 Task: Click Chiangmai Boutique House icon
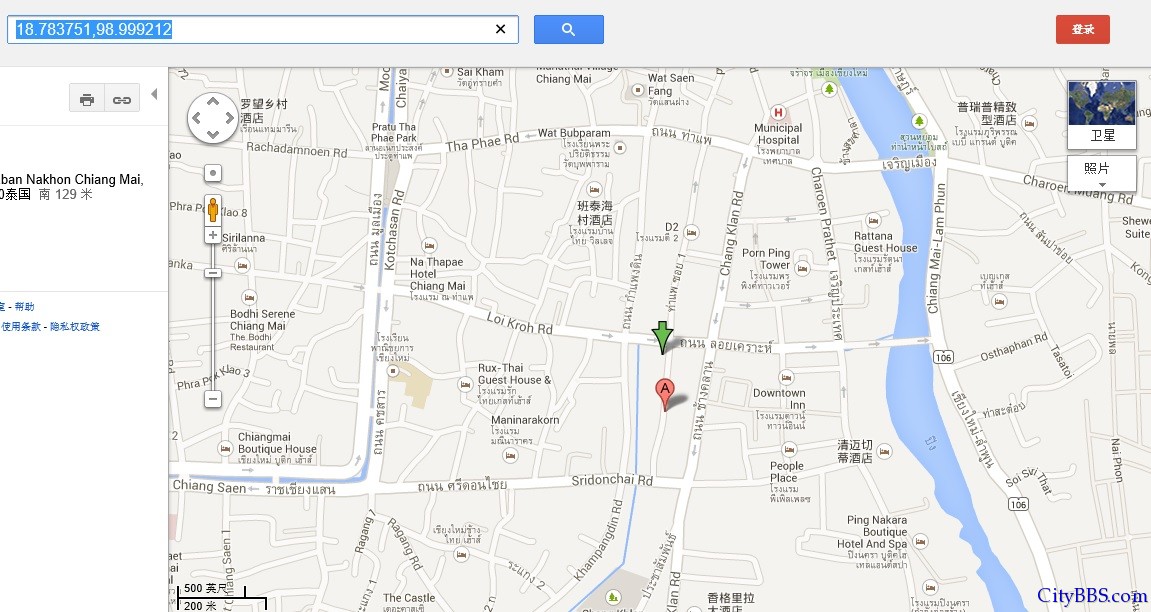click(225, 448)
